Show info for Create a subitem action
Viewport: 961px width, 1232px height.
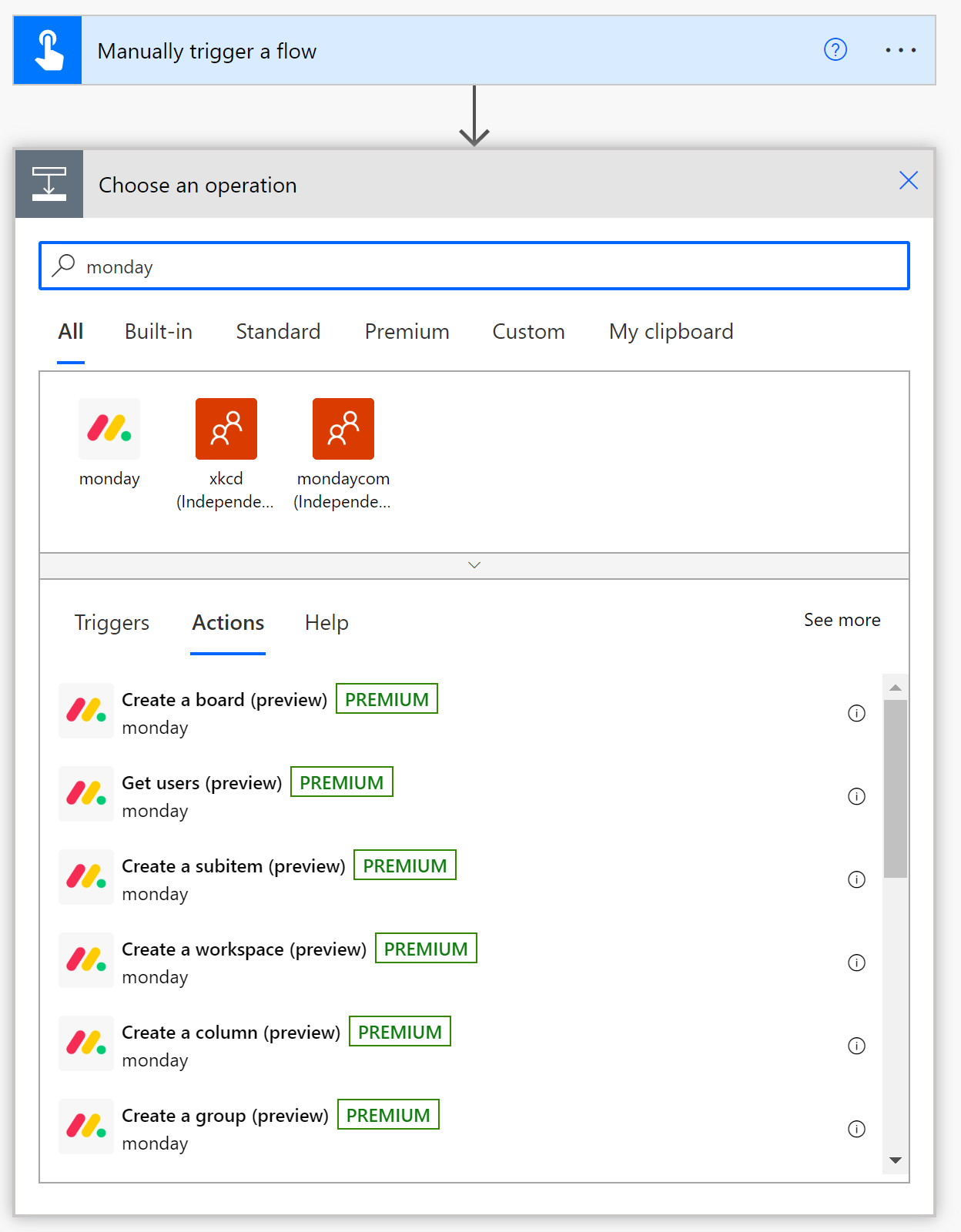click(x=856, y=879)
